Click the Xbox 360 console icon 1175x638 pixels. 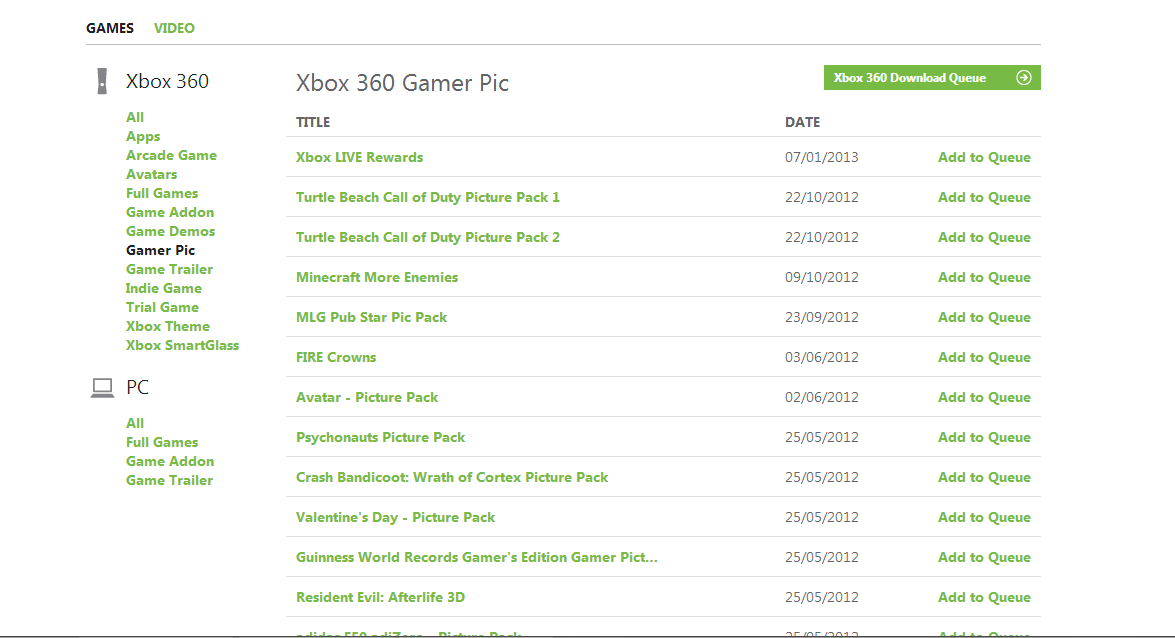point(102,81)
